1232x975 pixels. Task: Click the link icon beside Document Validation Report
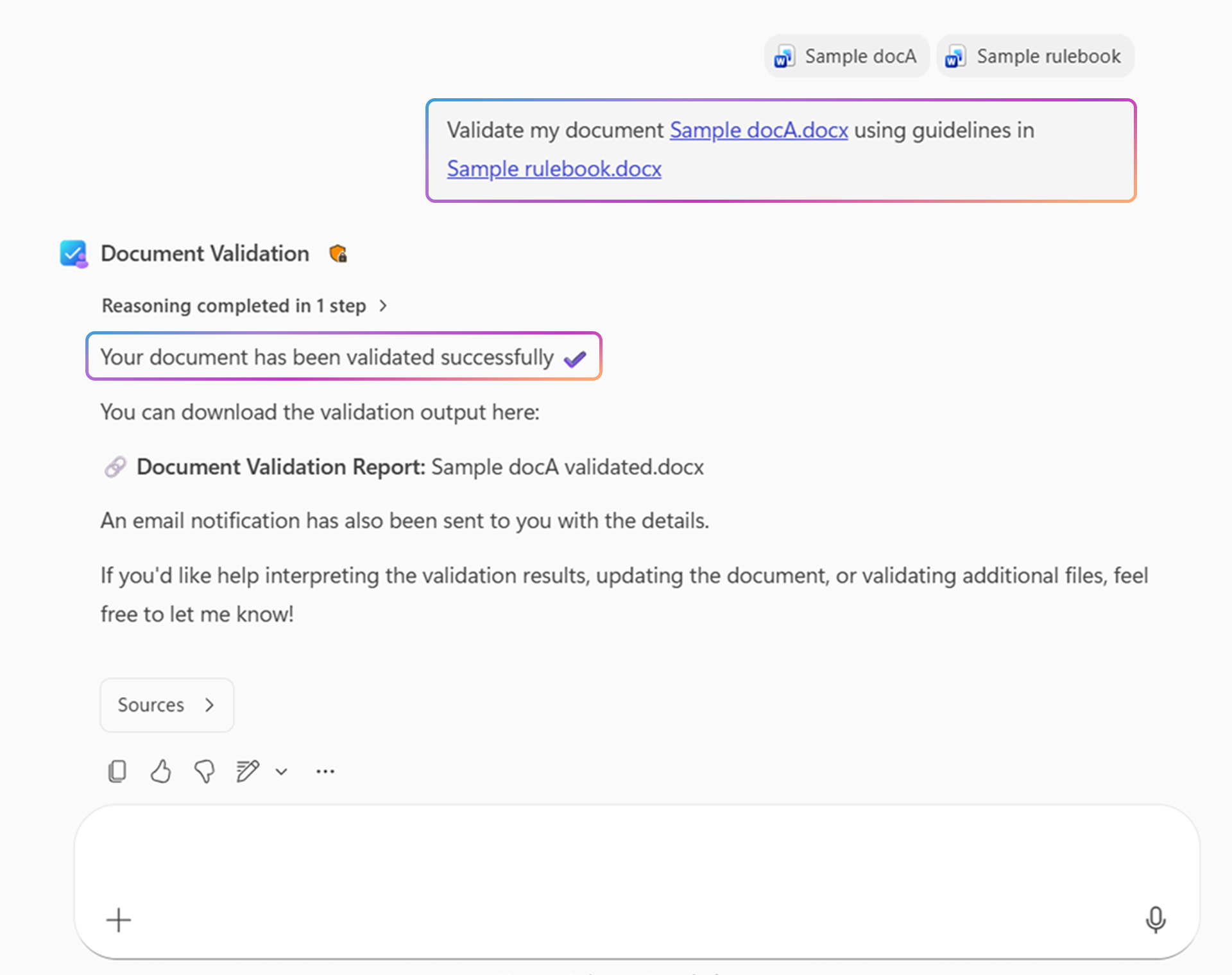point(116,467)
